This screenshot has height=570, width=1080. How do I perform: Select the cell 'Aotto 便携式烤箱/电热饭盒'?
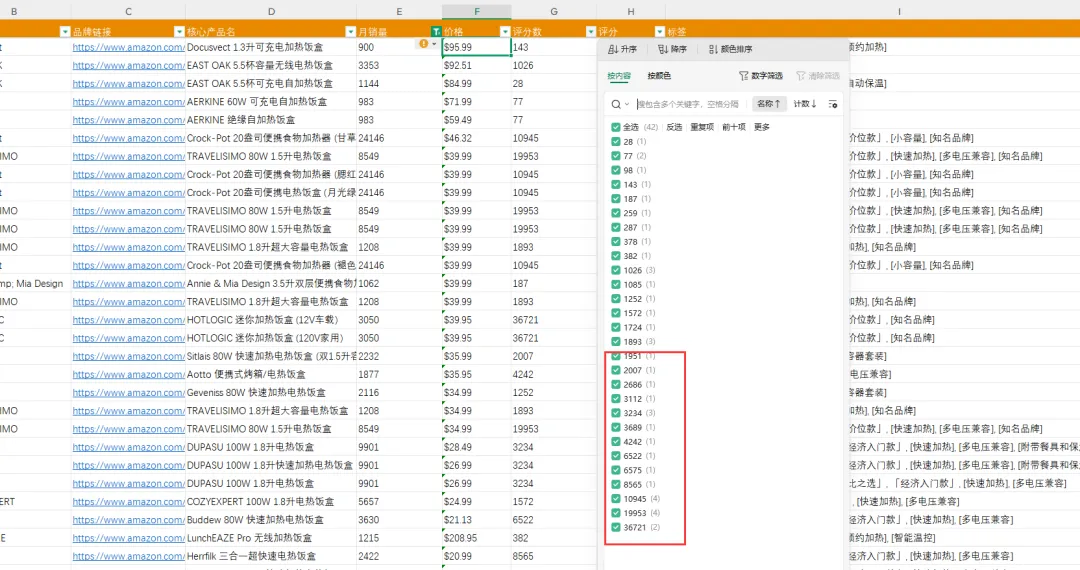click(271, 374)
